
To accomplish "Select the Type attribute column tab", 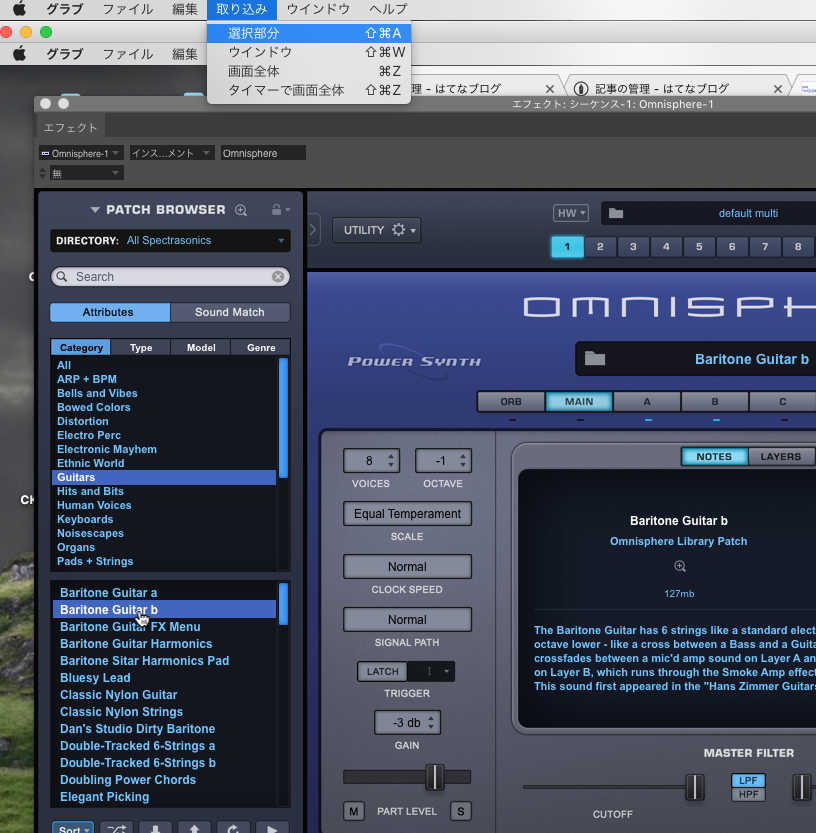I will pyautogui.click(x=141, y=347).
